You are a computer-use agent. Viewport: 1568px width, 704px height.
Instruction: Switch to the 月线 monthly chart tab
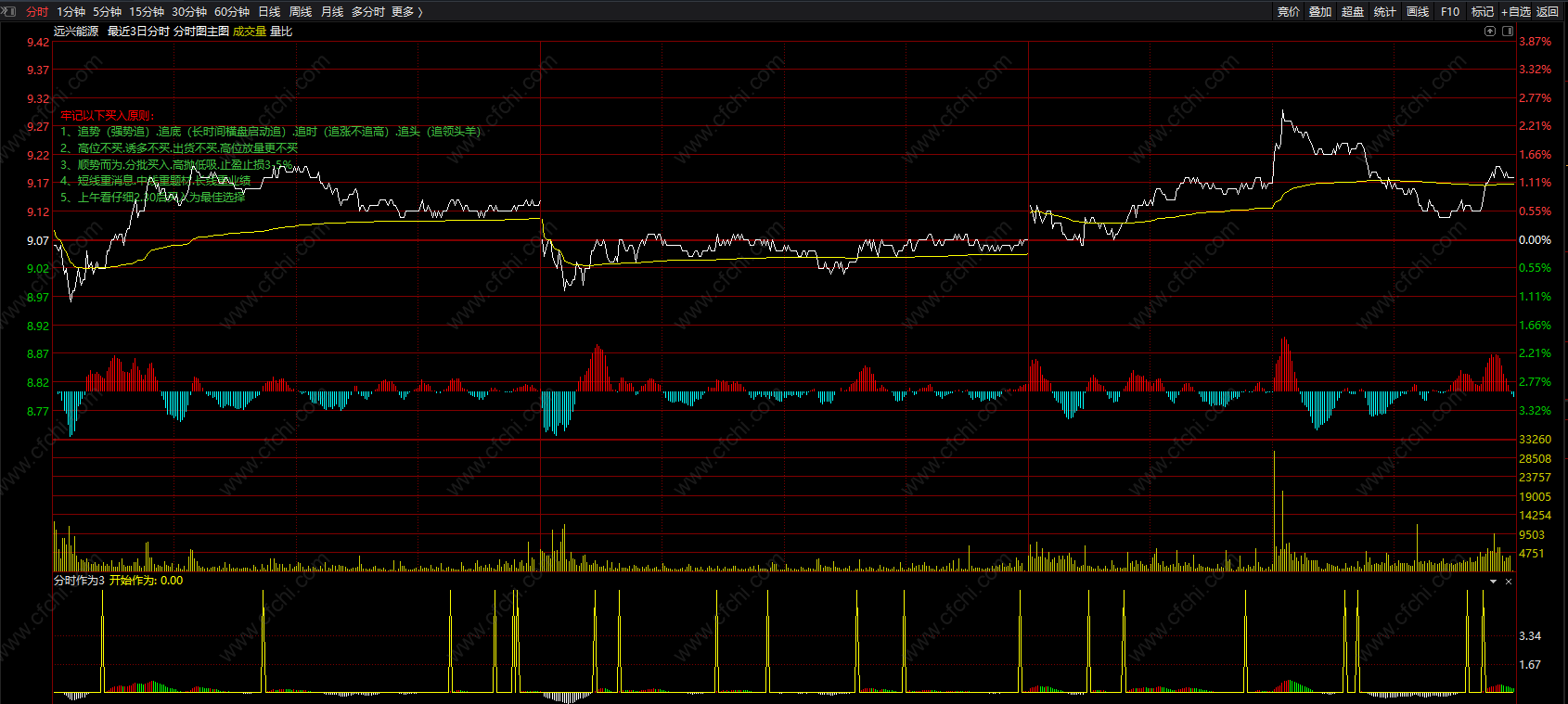[332, 12]
